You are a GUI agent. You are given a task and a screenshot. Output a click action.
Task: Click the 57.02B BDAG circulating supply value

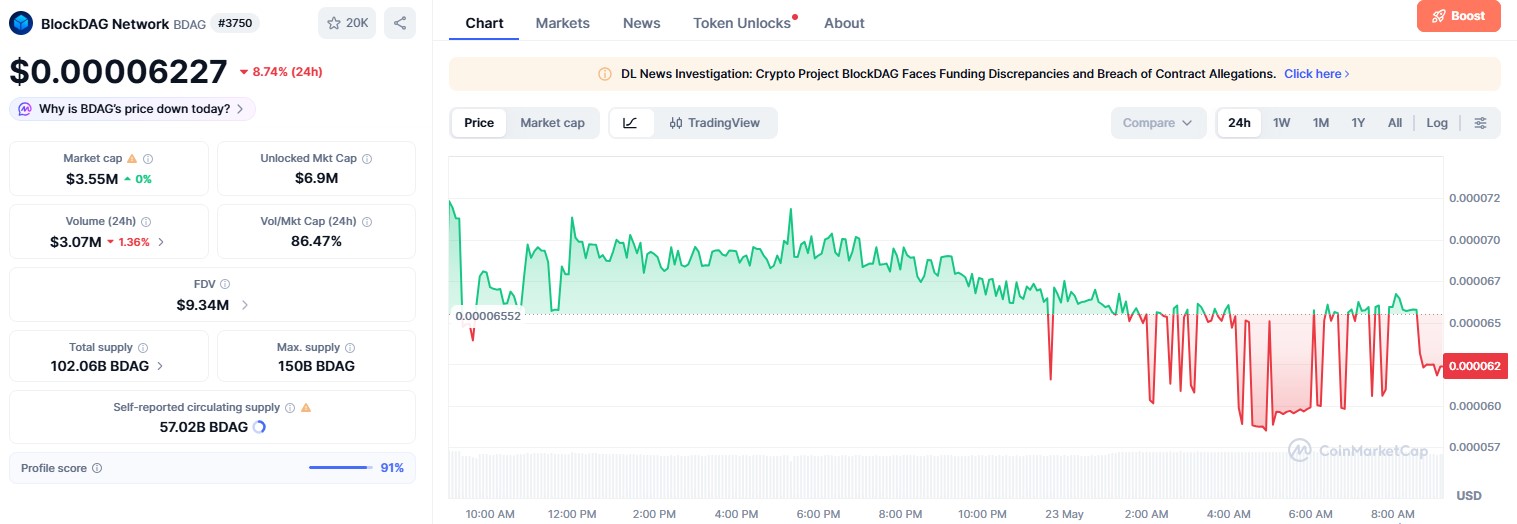click(x=203, y=427)
